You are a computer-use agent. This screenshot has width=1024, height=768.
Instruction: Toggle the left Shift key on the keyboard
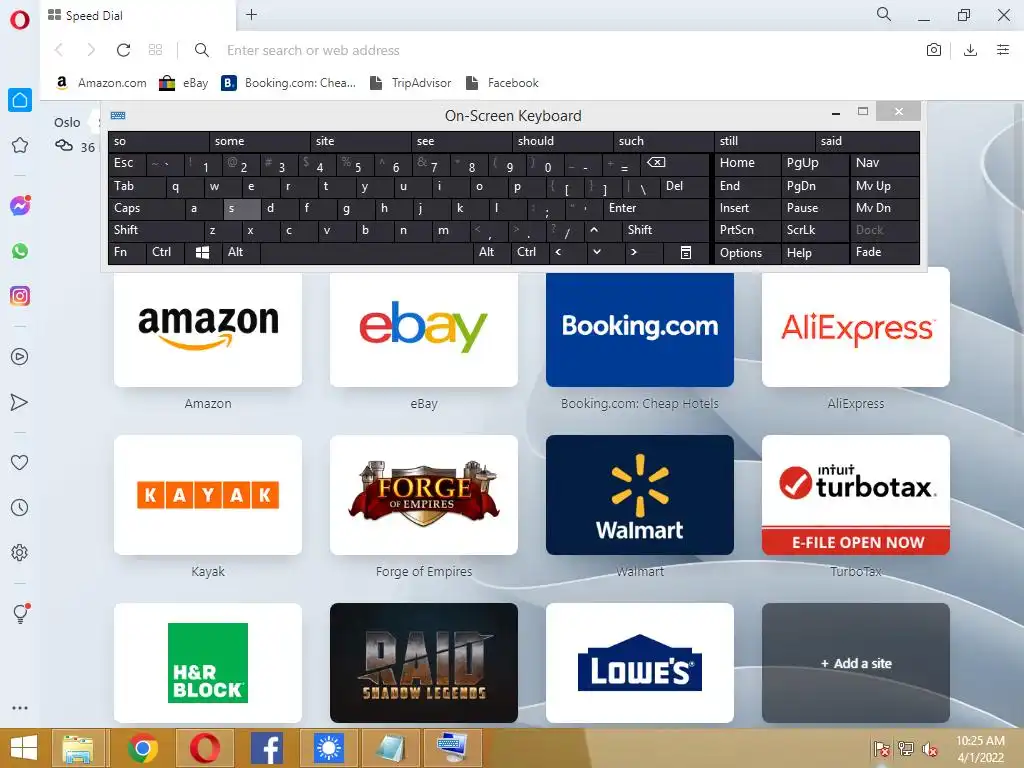coord(156,231)
